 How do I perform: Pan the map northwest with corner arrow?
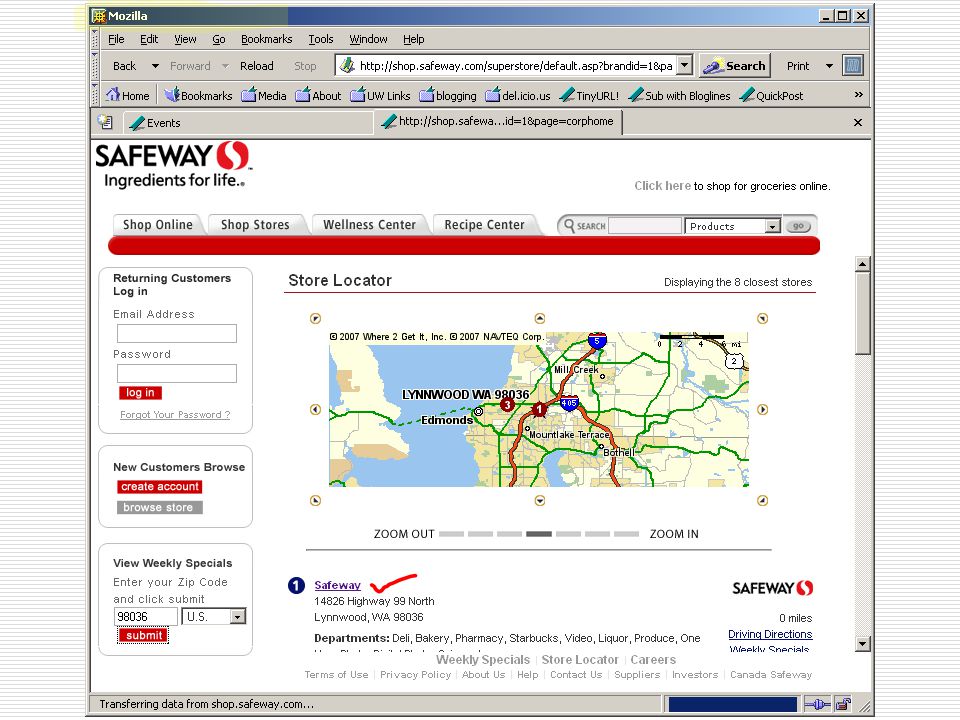click(315, 318)
